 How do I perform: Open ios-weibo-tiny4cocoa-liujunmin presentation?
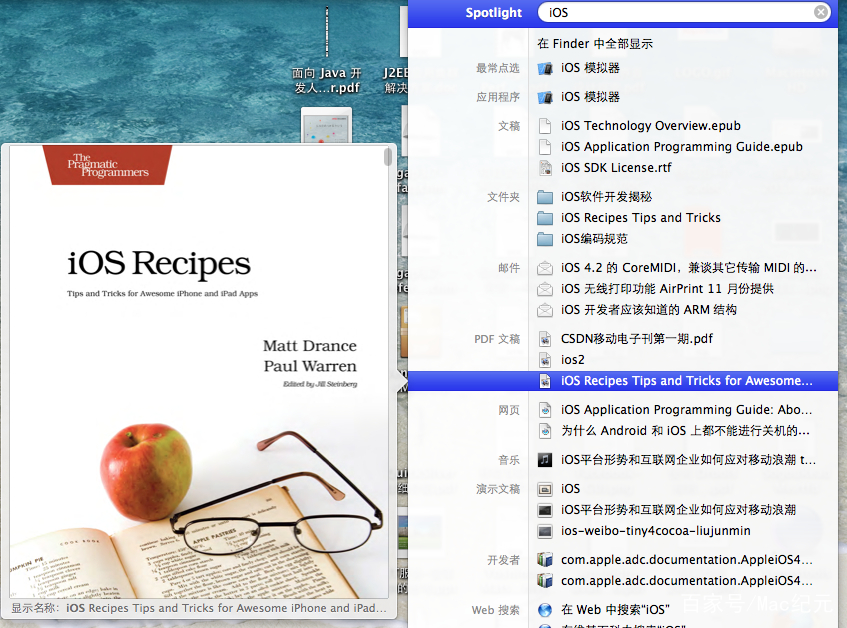pos(655,531)
